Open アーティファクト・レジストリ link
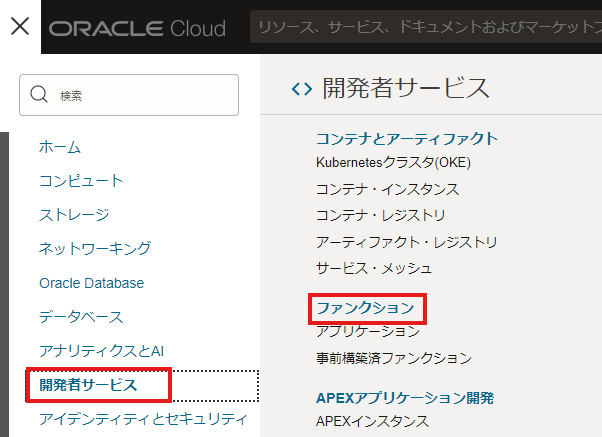The image size is (602, 437). click(x=407, y=242)
